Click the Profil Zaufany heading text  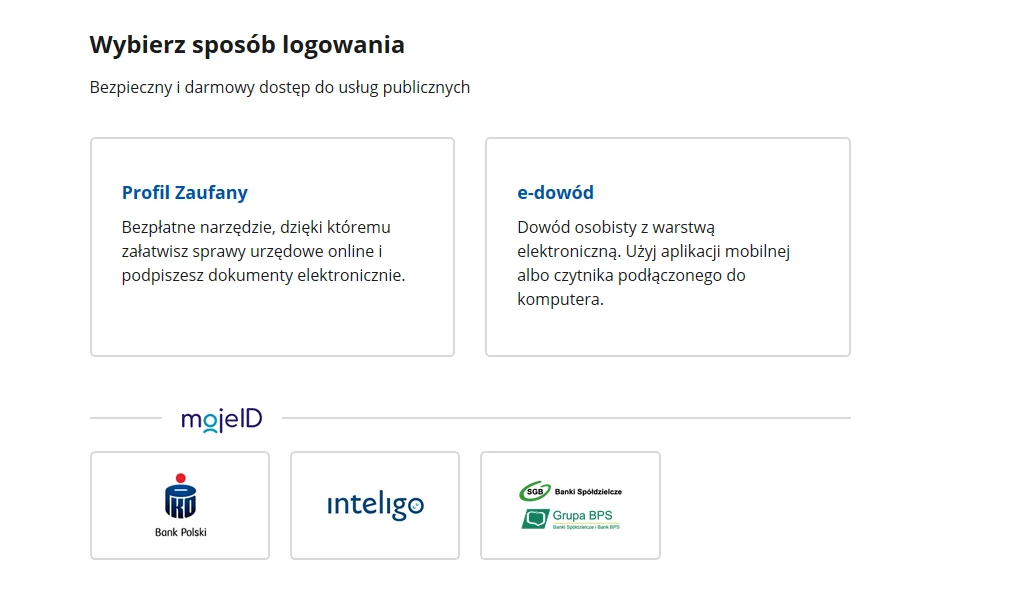tap(185, 192)
